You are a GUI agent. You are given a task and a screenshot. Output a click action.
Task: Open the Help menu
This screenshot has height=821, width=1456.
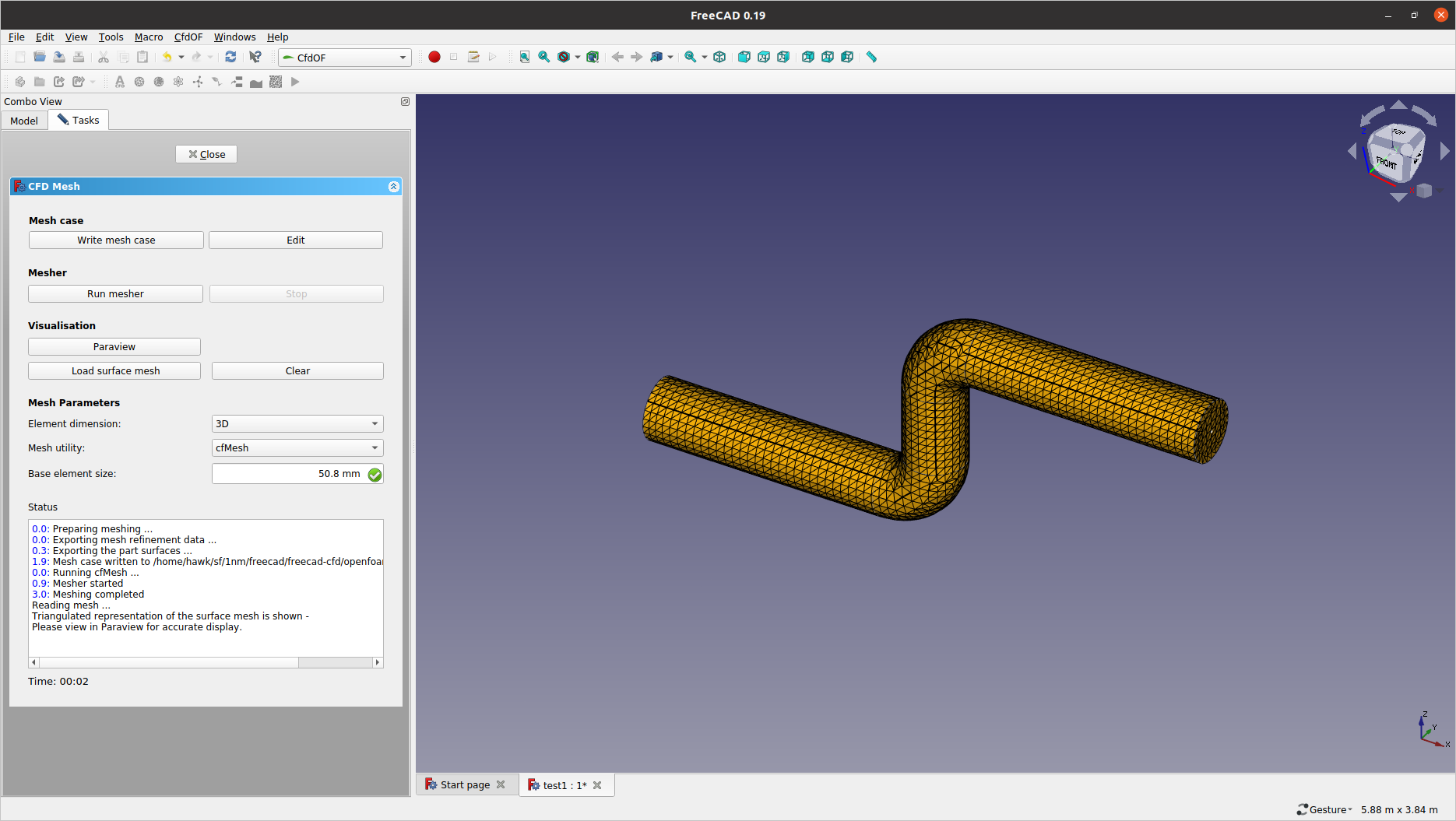(x=278, y=37)
